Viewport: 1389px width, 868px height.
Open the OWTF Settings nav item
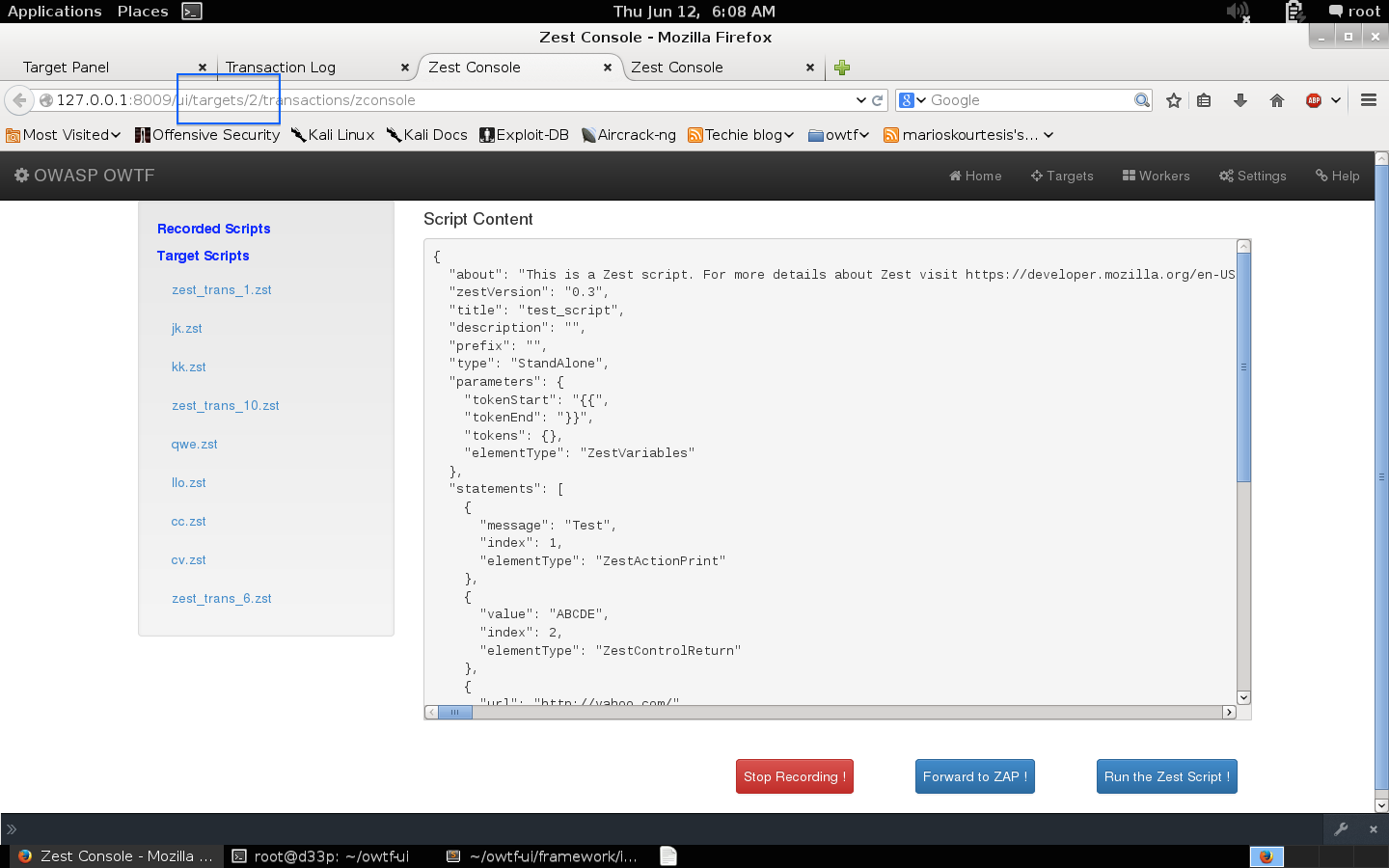[1252, 176]
